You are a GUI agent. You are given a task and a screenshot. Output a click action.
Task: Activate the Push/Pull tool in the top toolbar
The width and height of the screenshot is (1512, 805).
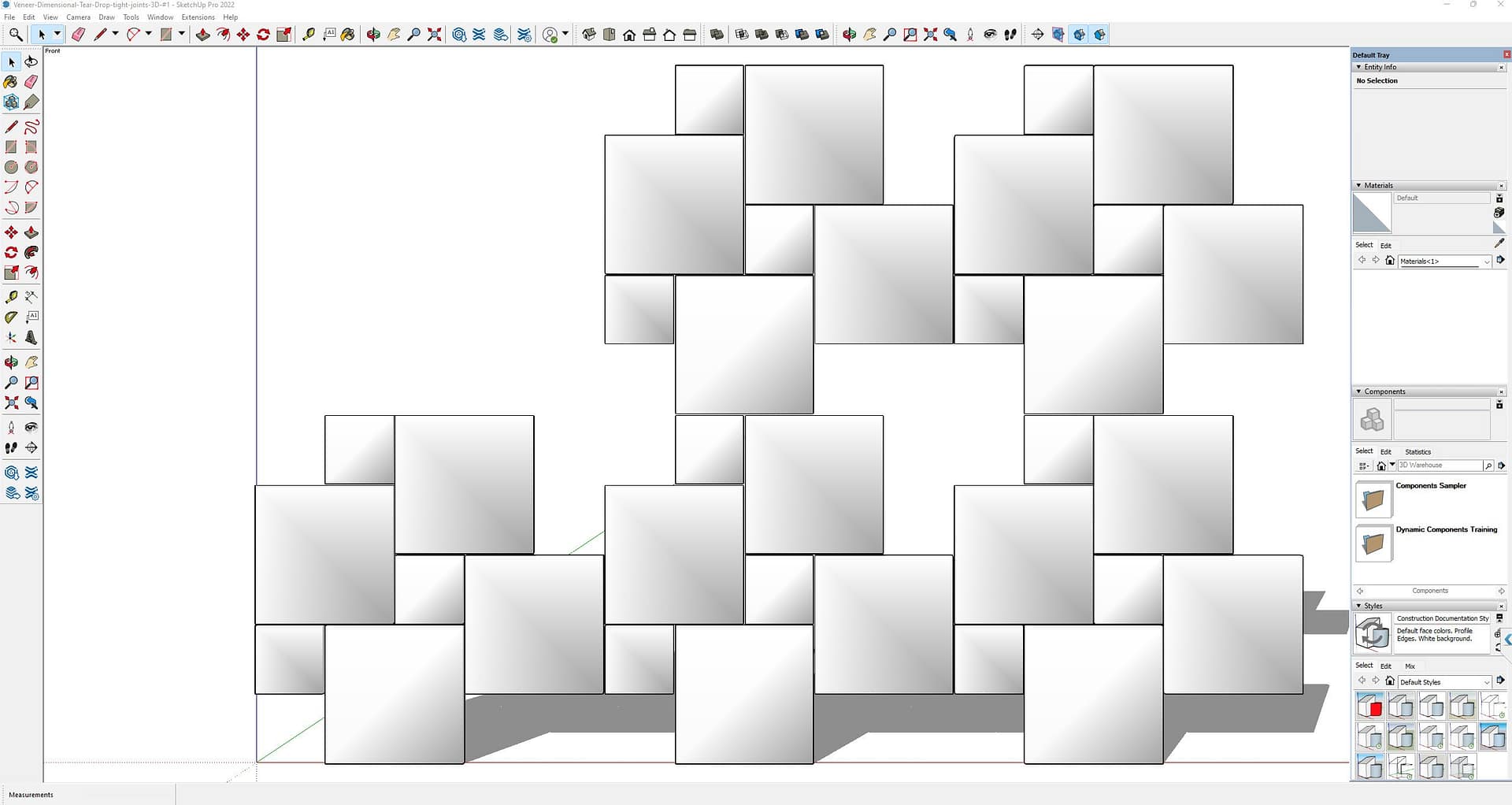202,35
